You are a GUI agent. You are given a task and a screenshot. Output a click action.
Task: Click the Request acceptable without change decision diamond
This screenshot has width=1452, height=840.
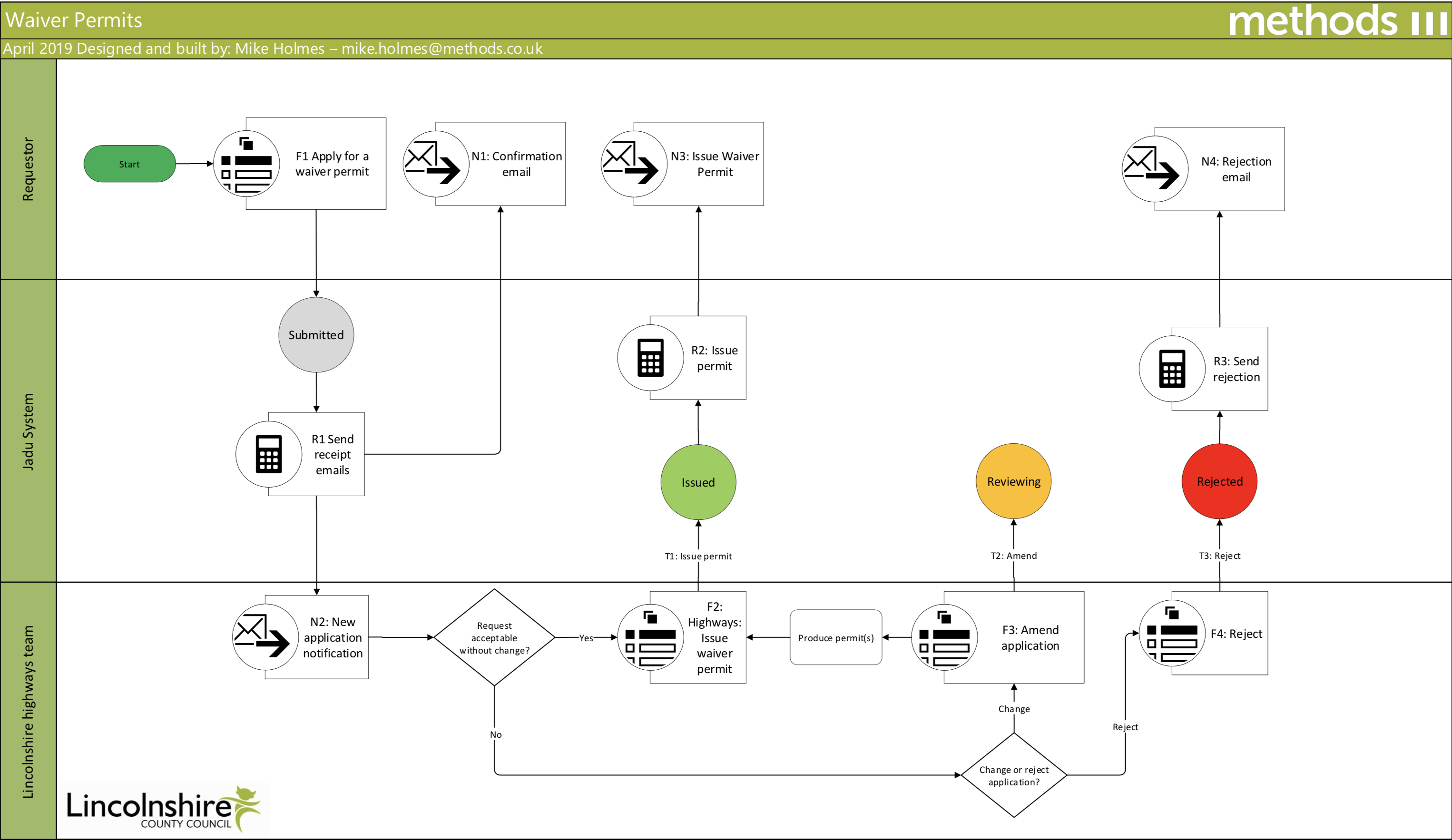tap(494, 637)
